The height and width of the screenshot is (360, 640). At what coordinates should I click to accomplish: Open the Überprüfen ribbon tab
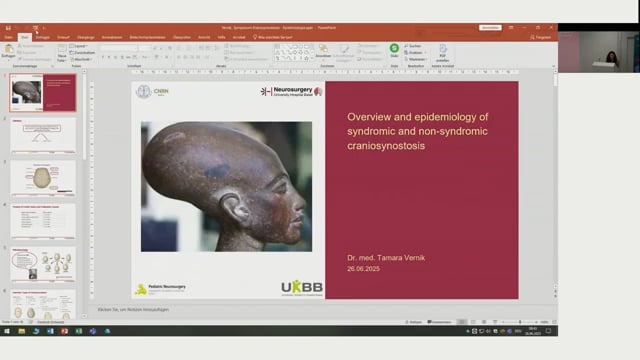click(182, 37)
